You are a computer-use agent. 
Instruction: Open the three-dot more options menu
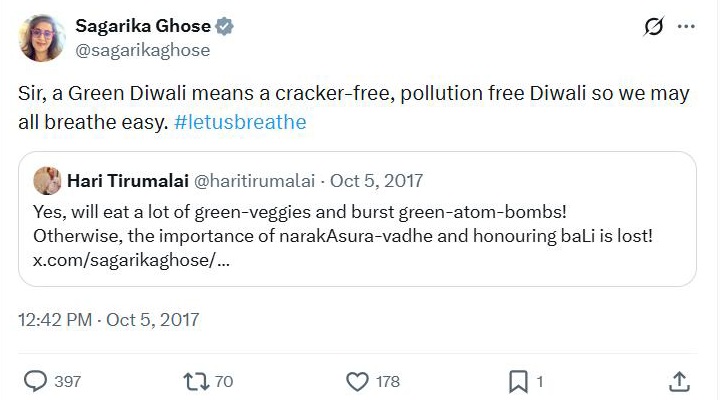click(x=686, y=28)
